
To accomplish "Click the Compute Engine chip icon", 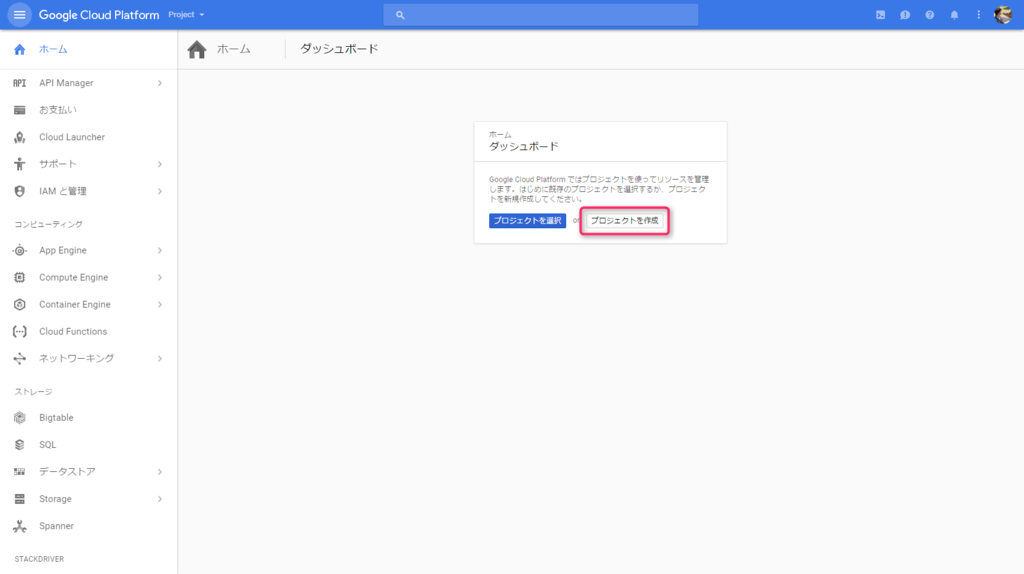I will (20, 278).
